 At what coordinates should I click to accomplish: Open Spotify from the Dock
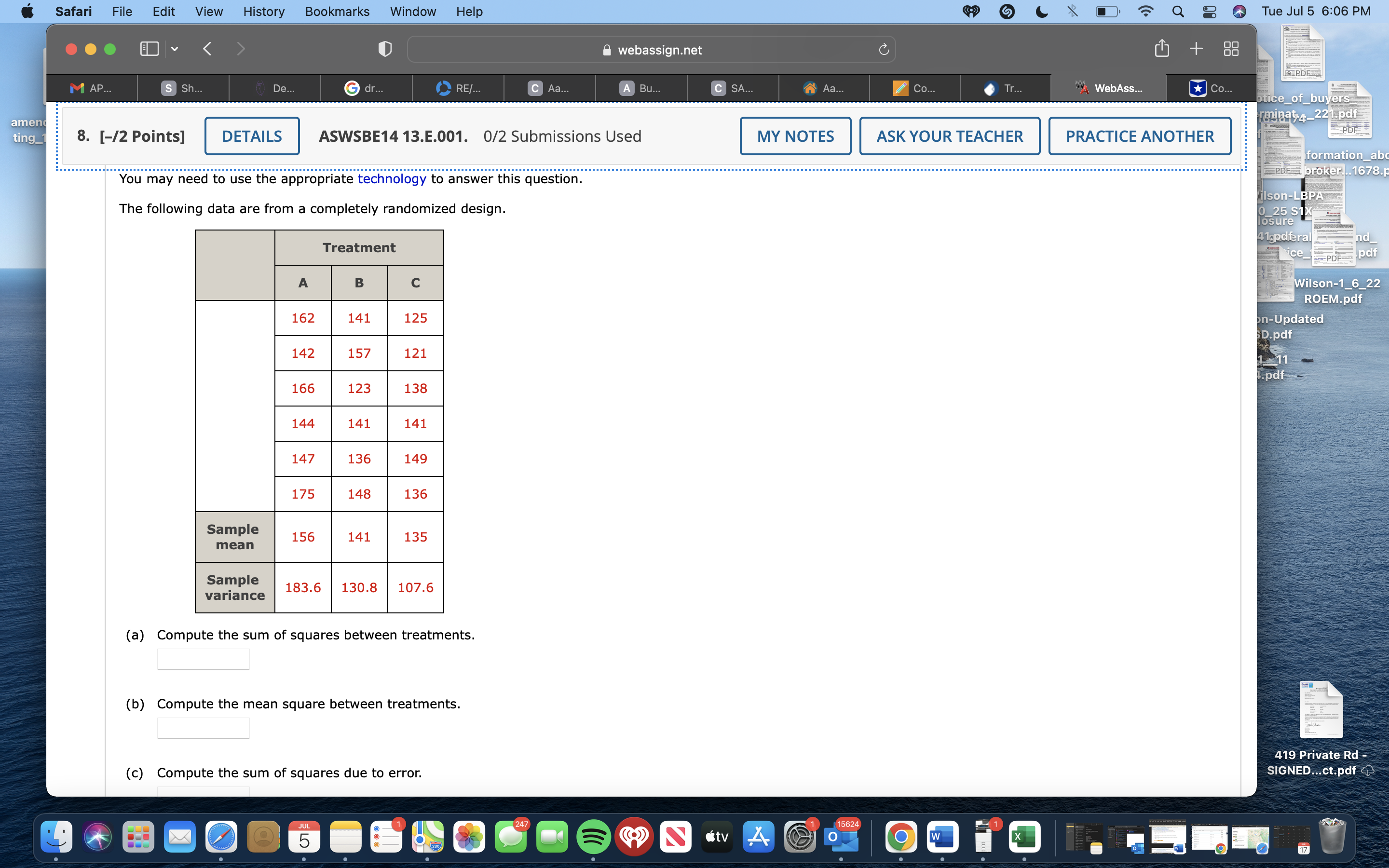coord(593,837)
